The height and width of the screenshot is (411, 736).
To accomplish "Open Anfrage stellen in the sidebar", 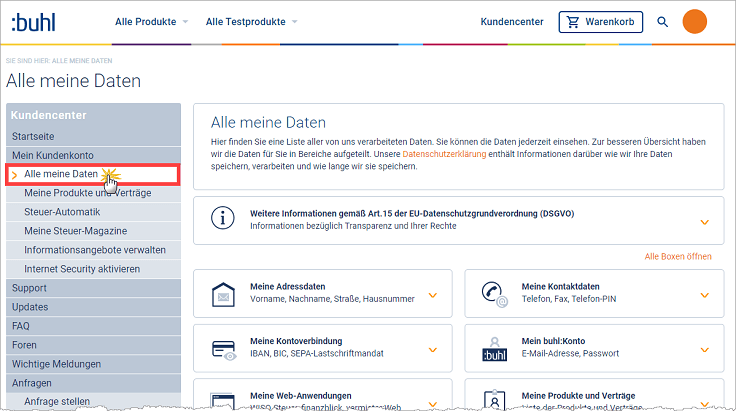I will tap(93, 401).
